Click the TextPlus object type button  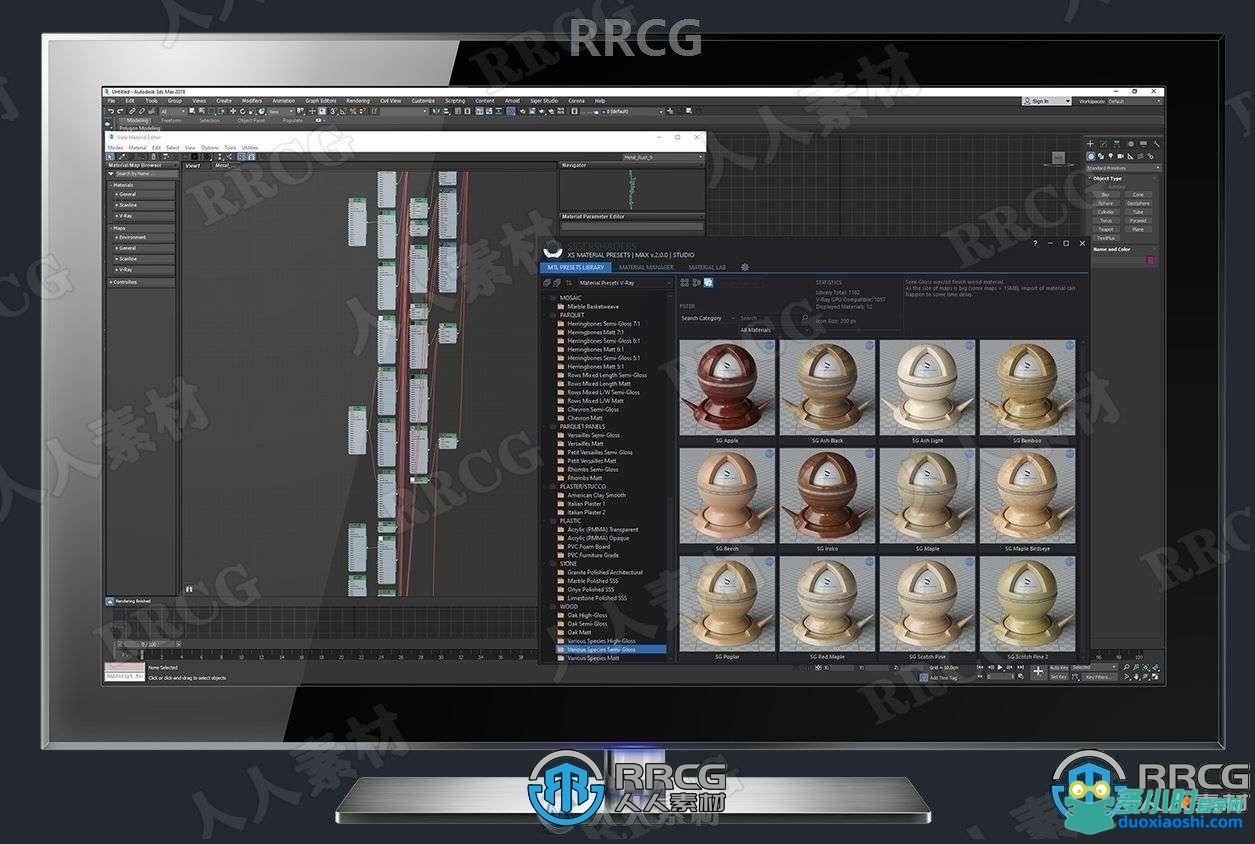tap(1105, 238)
